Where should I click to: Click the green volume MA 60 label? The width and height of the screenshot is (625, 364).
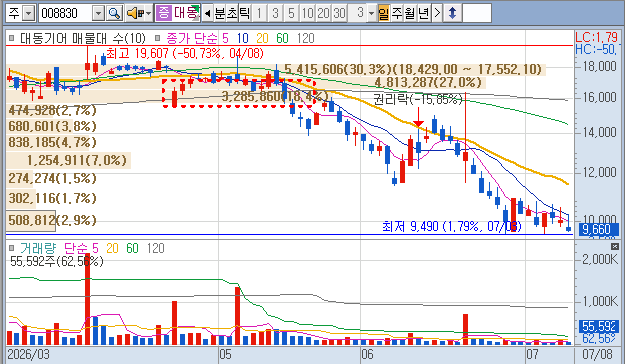click(132, 248)
